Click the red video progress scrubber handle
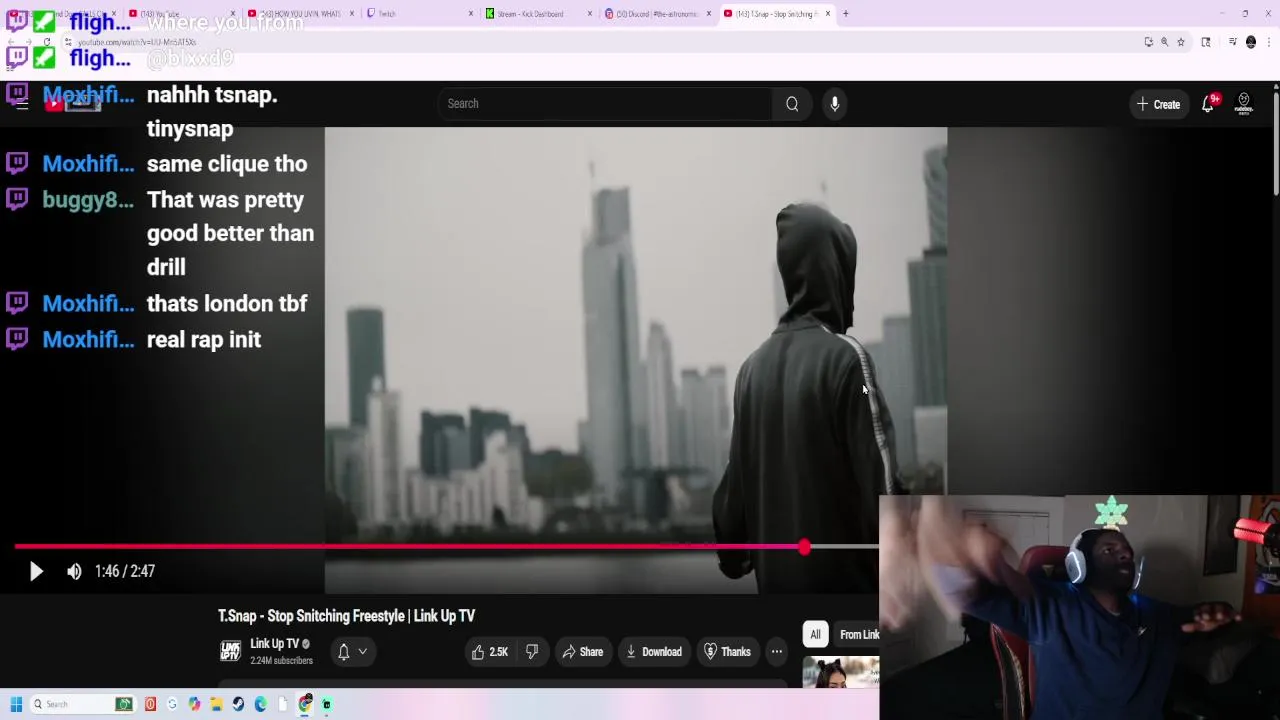This screenshot has height=720, width=1280. pyautogui.click(x=805, y=547)
